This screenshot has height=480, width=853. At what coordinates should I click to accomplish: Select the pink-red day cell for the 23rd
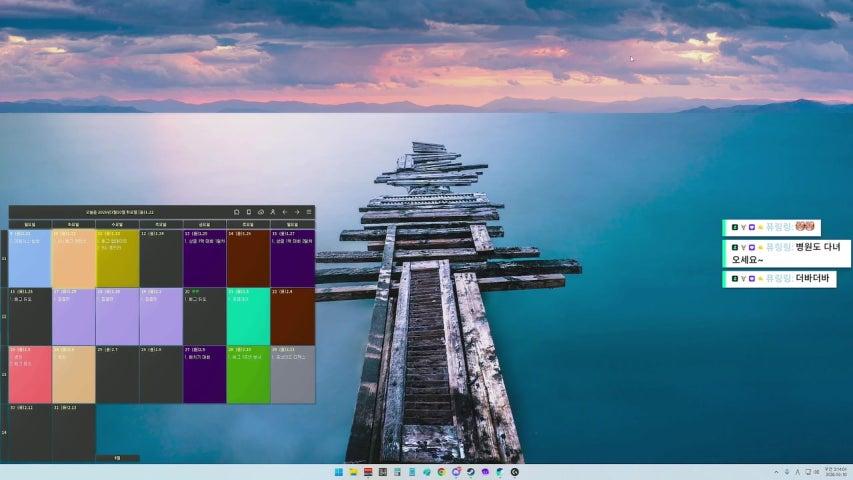[30, 375]
